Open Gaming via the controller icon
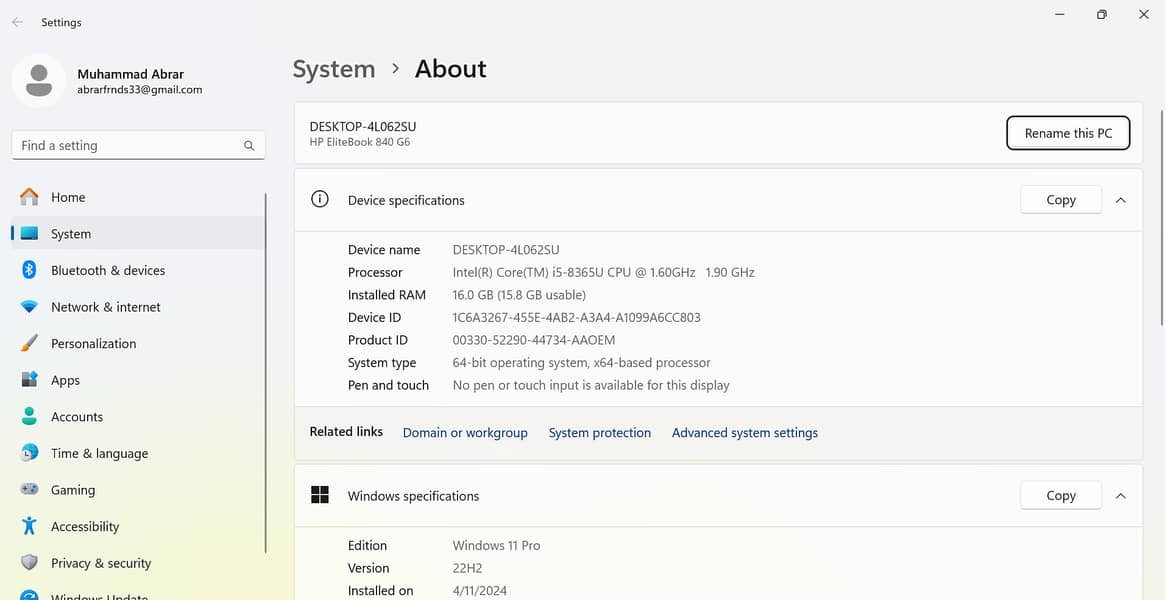The height and width of the screenshot is (600, 1165). click(30, 490)
